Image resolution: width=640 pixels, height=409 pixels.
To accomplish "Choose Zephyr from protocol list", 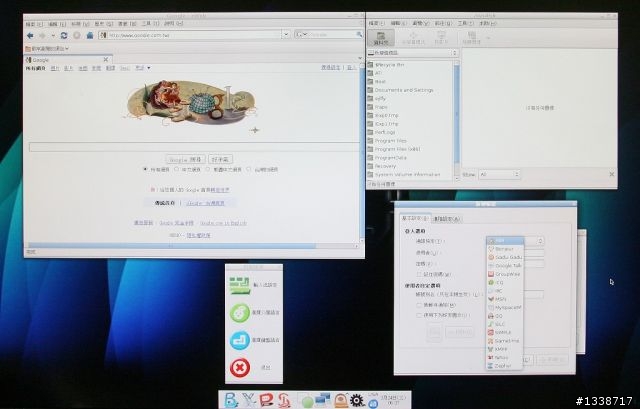I will (x=504, y=366).
